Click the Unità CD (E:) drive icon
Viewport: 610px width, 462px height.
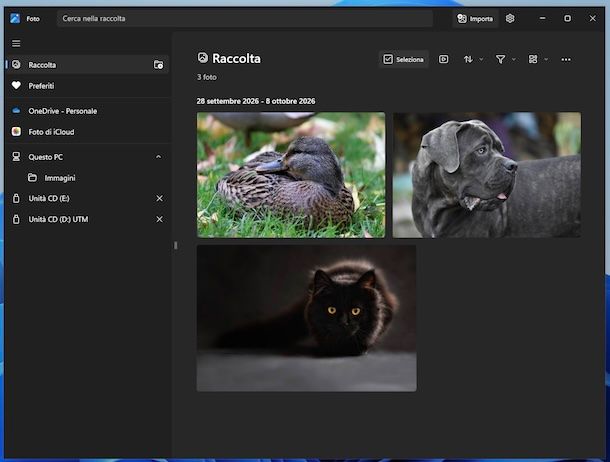[x=16, y=198]
